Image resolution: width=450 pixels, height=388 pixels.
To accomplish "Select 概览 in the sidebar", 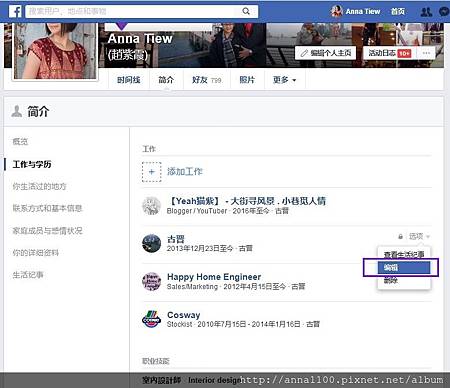I will tap(20, 141).
